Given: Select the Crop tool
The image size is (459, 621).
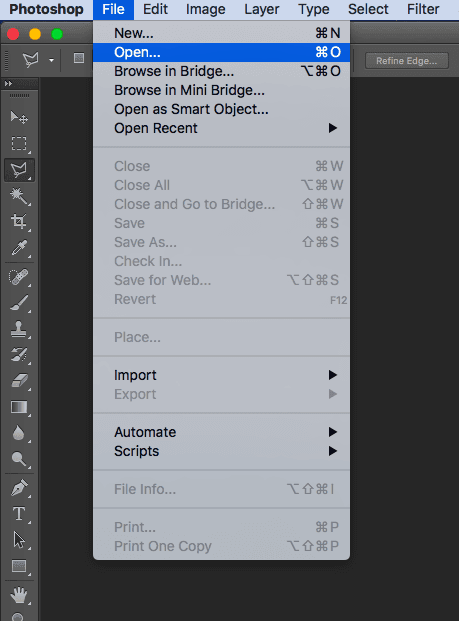Looking at the screenshot, I should (x=19, y=221).
